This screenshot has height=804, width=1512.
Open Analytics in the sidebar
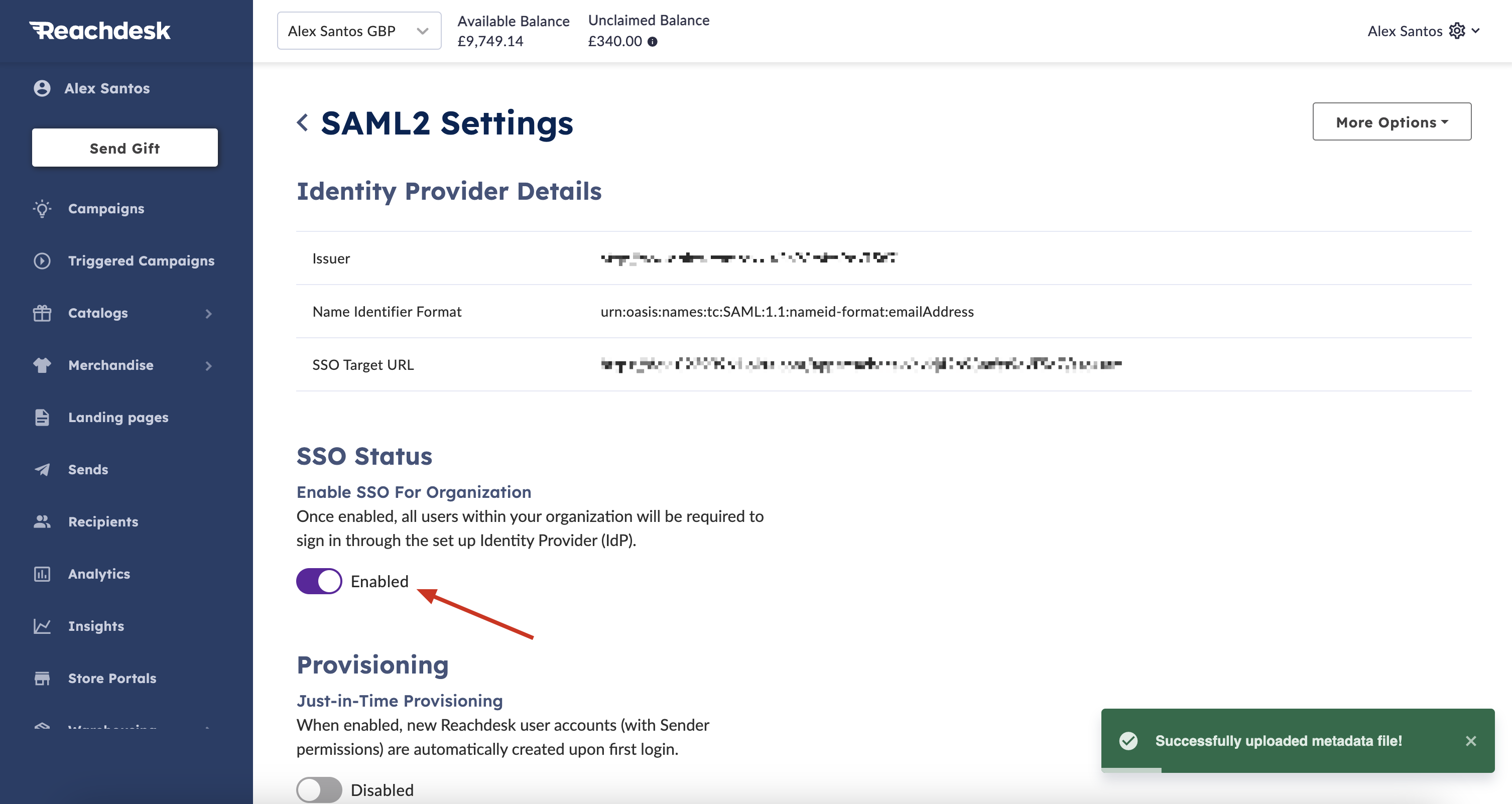(99, 574)
